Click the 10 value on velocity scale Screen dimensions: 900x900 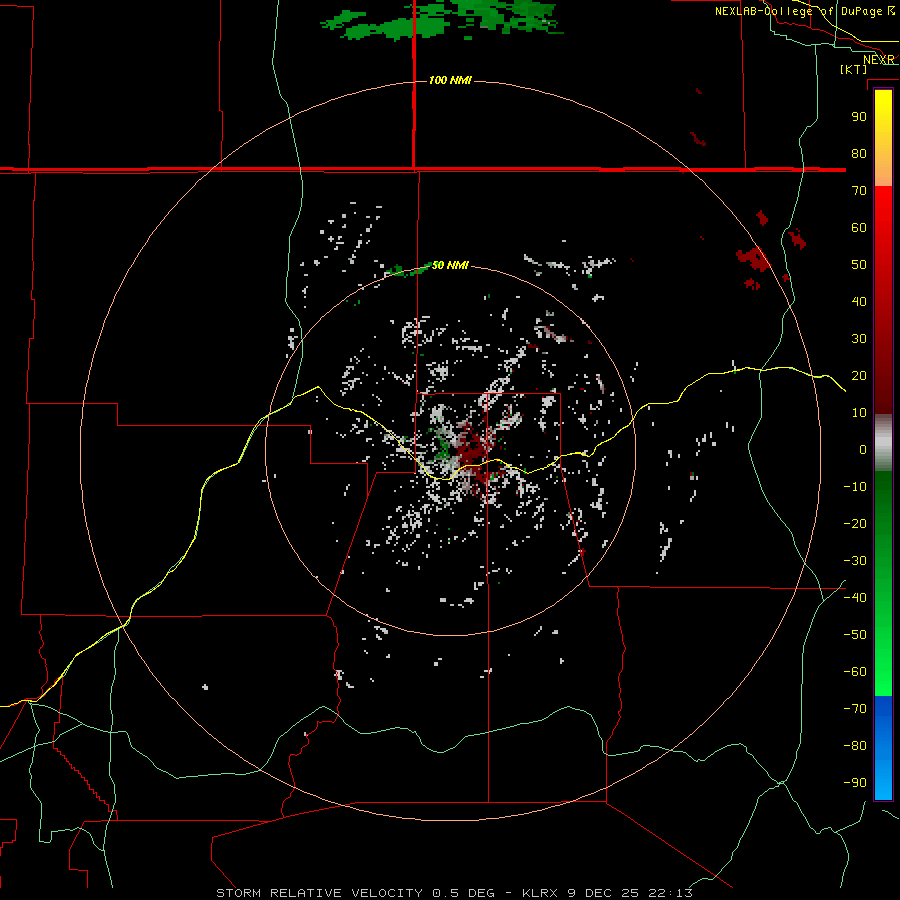(859, 413)
